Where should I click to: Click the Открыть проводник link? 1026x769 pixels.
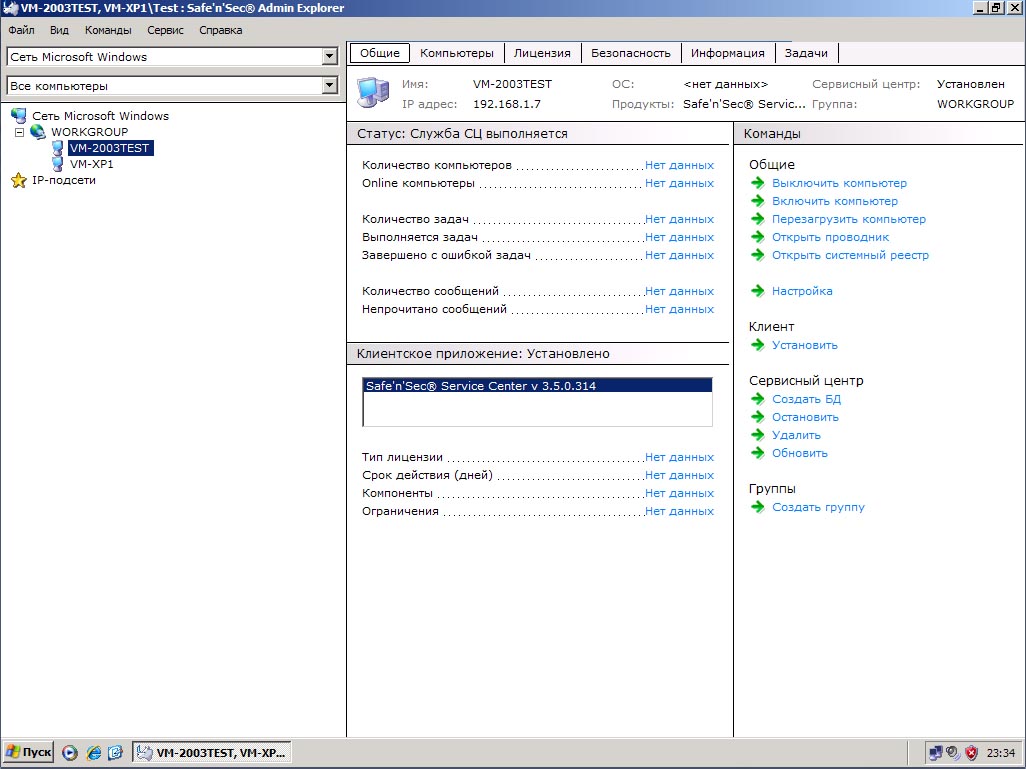830,237
